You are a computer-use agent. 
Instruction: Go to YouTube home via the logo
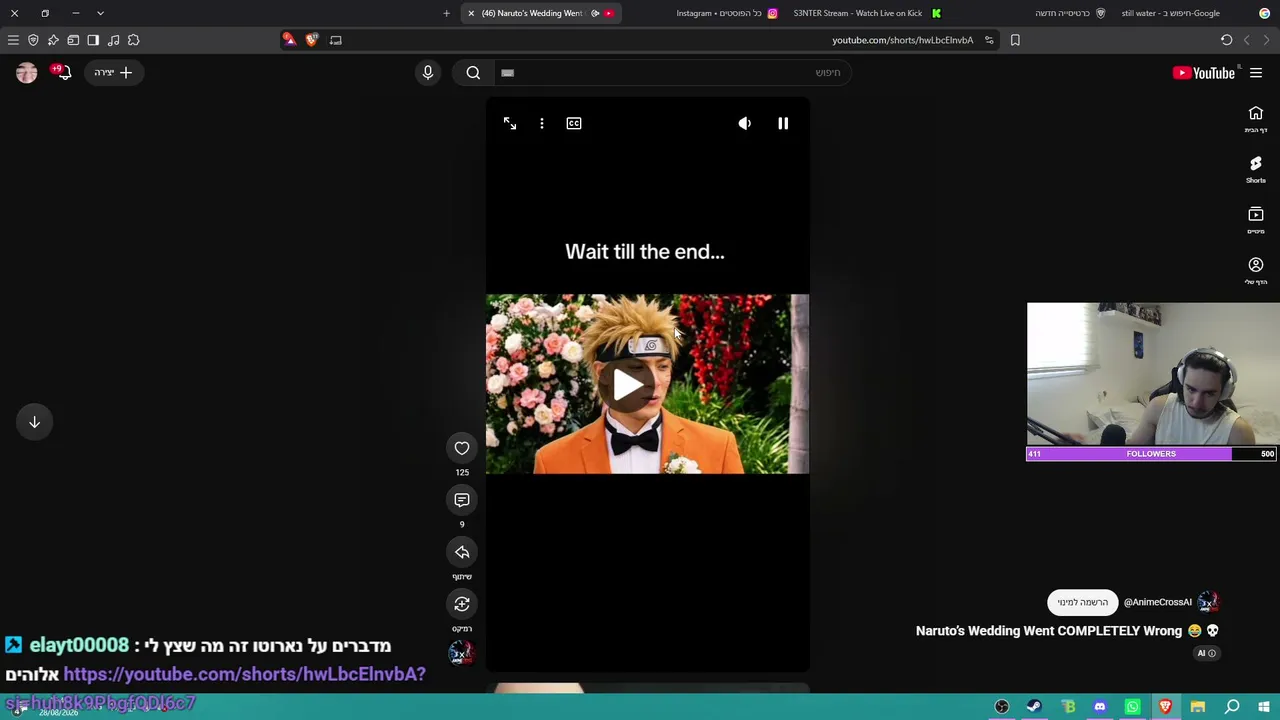(1204, 73)
